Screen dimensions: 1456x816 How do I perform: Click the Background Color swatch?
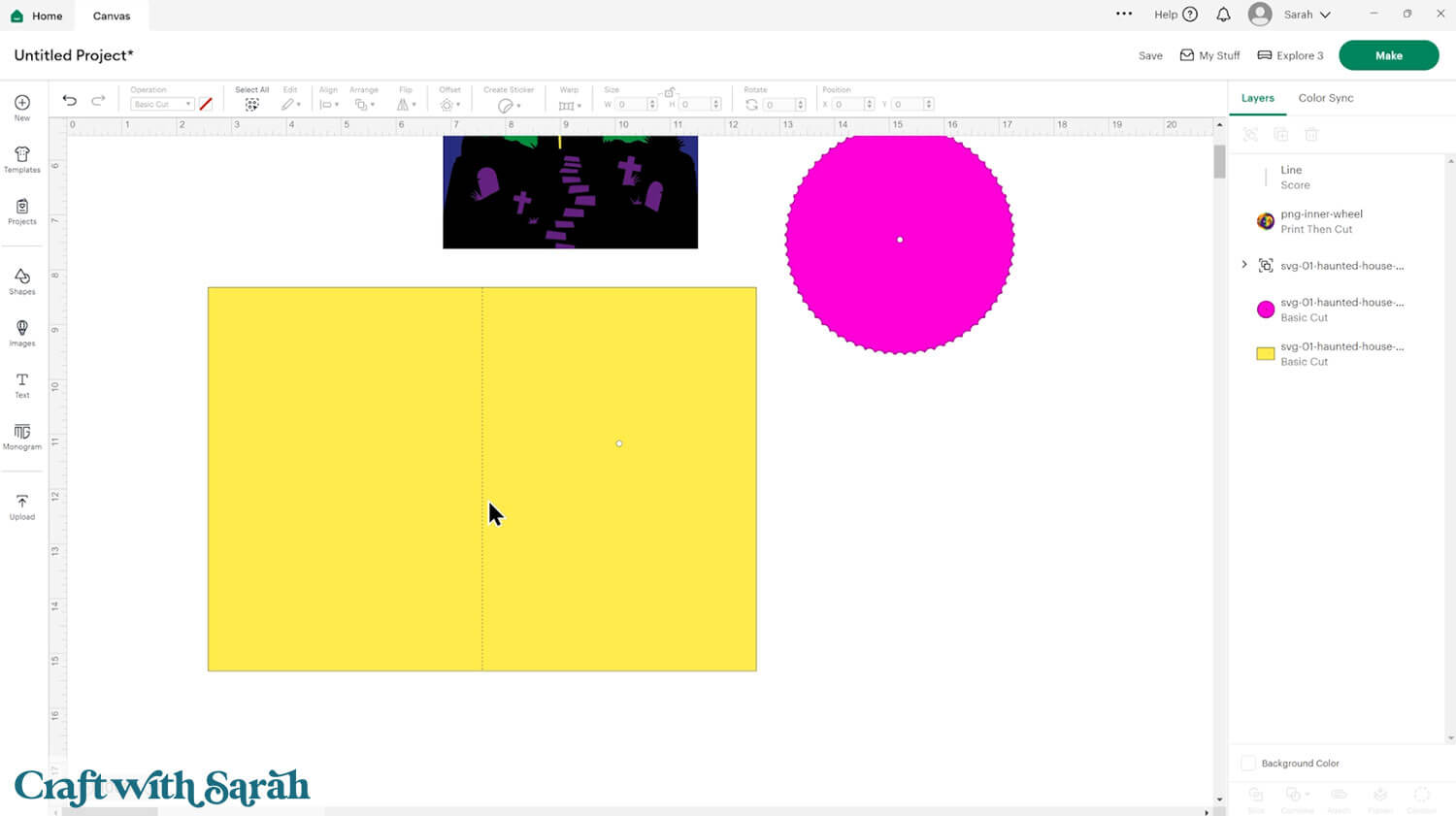coord(1249,764)
